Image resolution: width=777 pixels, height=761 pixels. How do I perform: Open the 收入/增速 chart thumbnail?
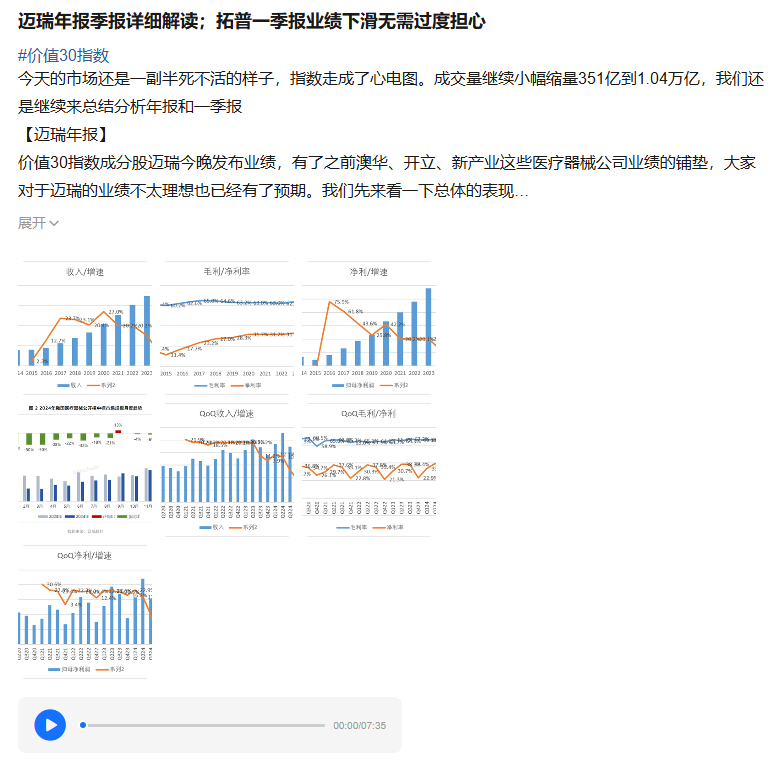coord(85,325)
